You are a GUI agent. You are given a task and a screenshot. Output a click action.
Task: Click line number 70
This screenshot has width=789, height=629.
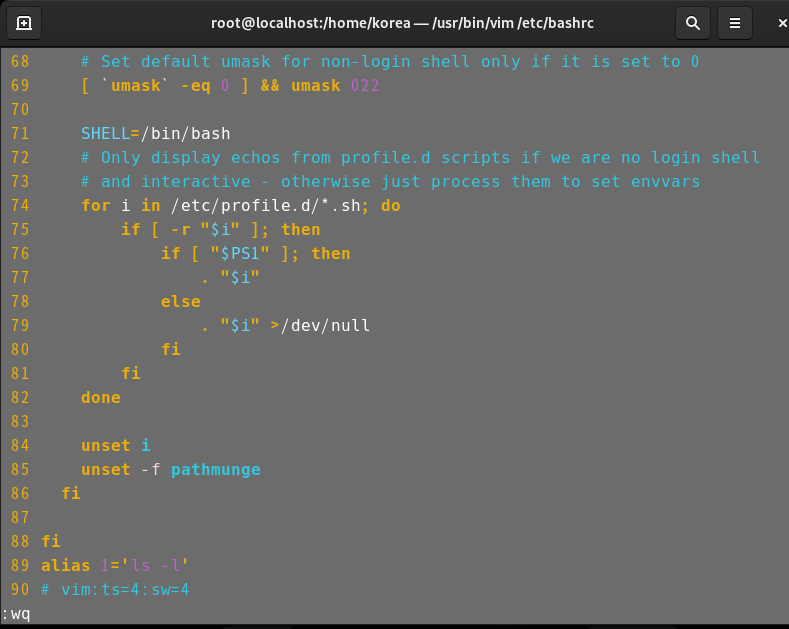pos(20,109)
